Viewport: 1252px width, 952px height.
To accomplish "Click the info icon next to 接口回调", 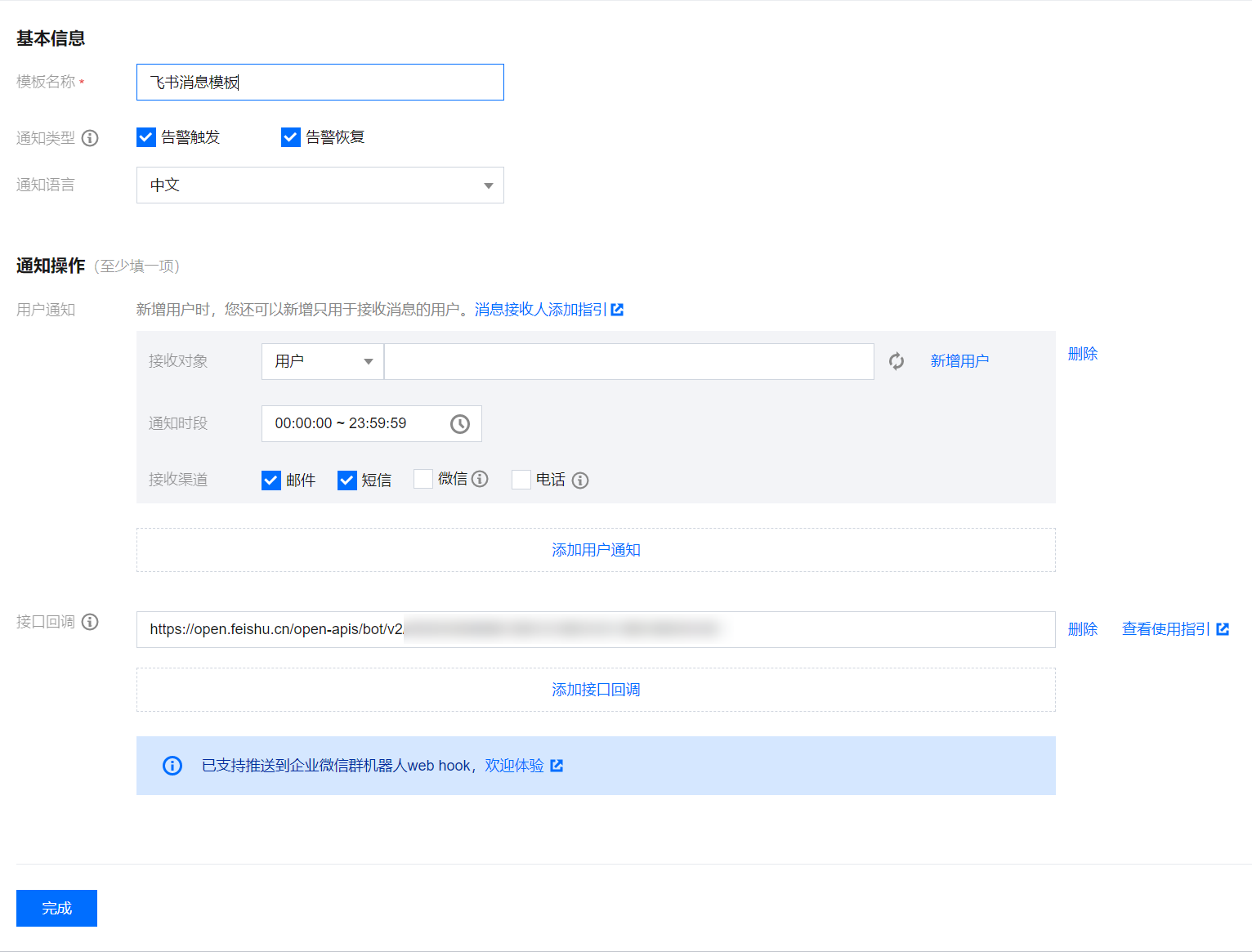I will click(x=90, y=622).
